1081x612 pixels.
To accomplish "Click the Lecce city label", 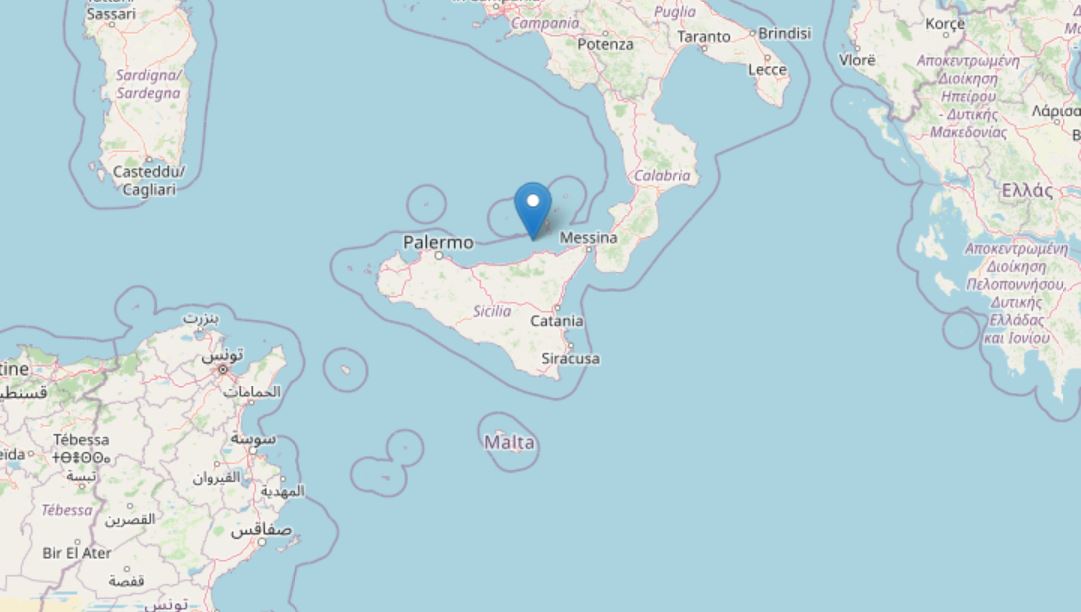I will click(x=767, y=70).
